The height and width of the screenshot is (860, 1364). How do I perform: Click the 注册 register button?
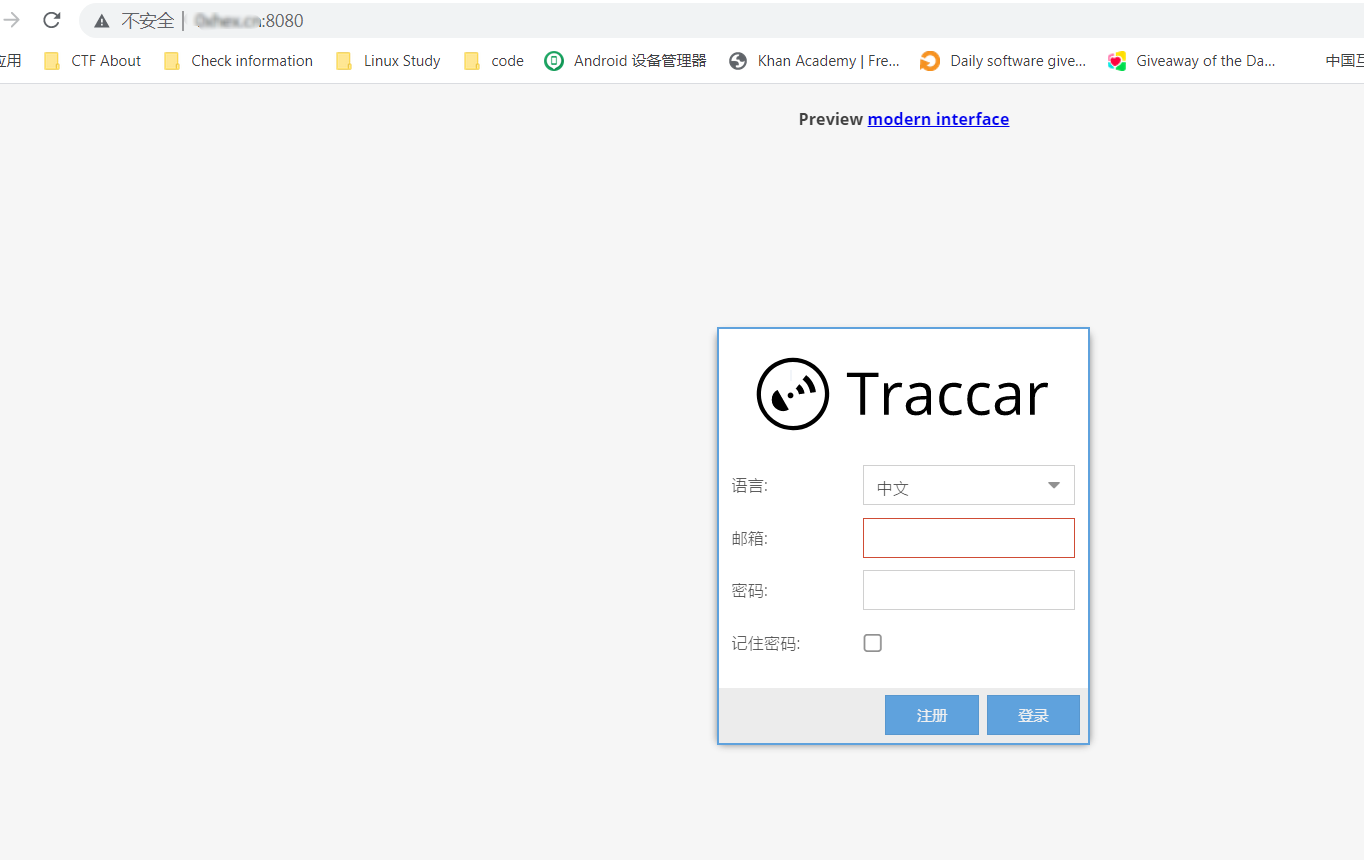tap(931, 715)
